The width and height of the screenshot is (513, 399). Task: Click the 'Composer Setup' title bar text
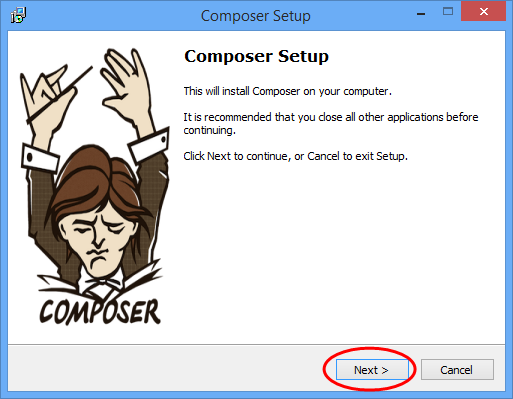click(x=256, y=16)
